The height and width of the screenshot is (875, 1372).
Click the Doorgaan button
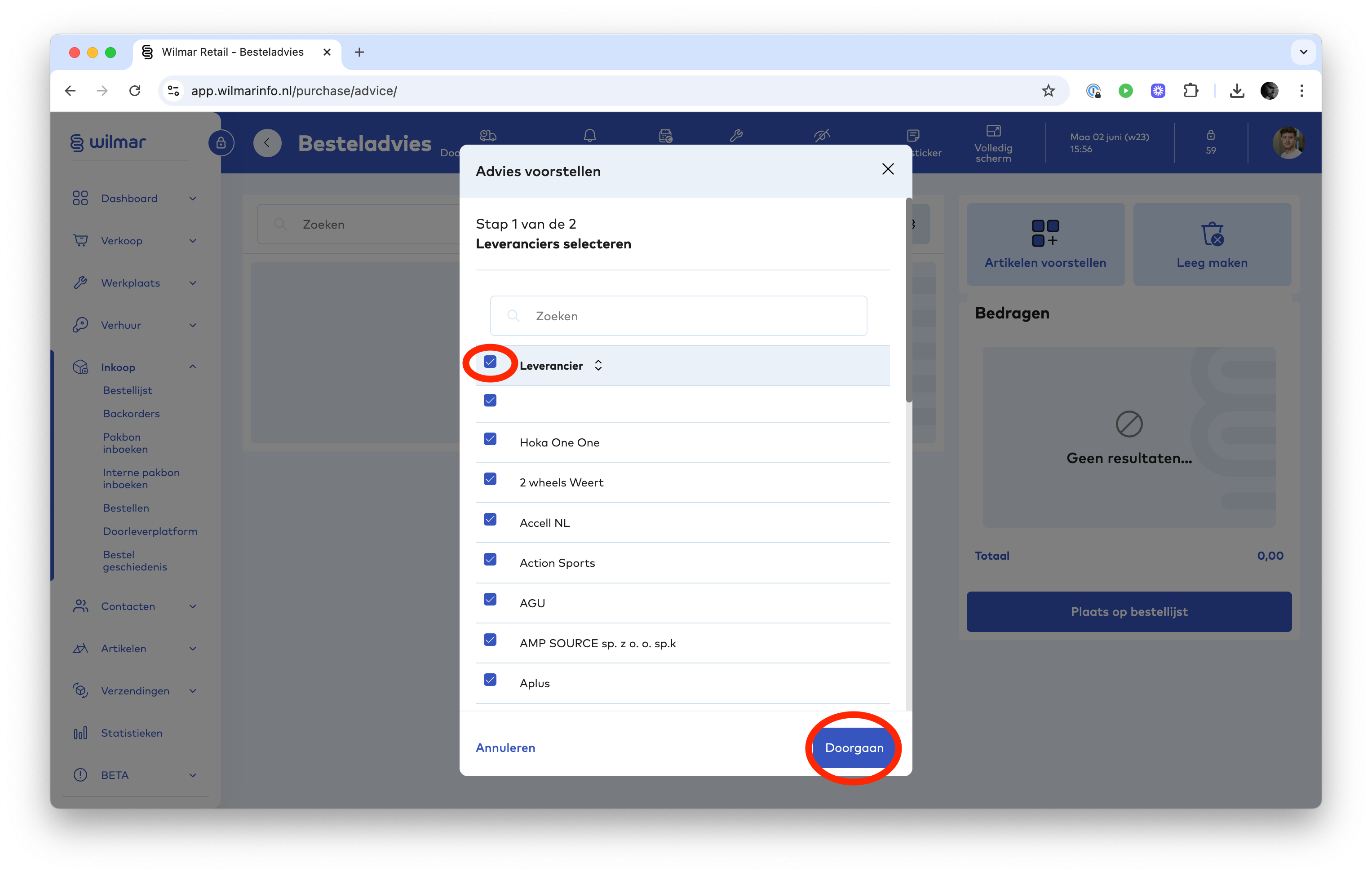tap(854, 748)
